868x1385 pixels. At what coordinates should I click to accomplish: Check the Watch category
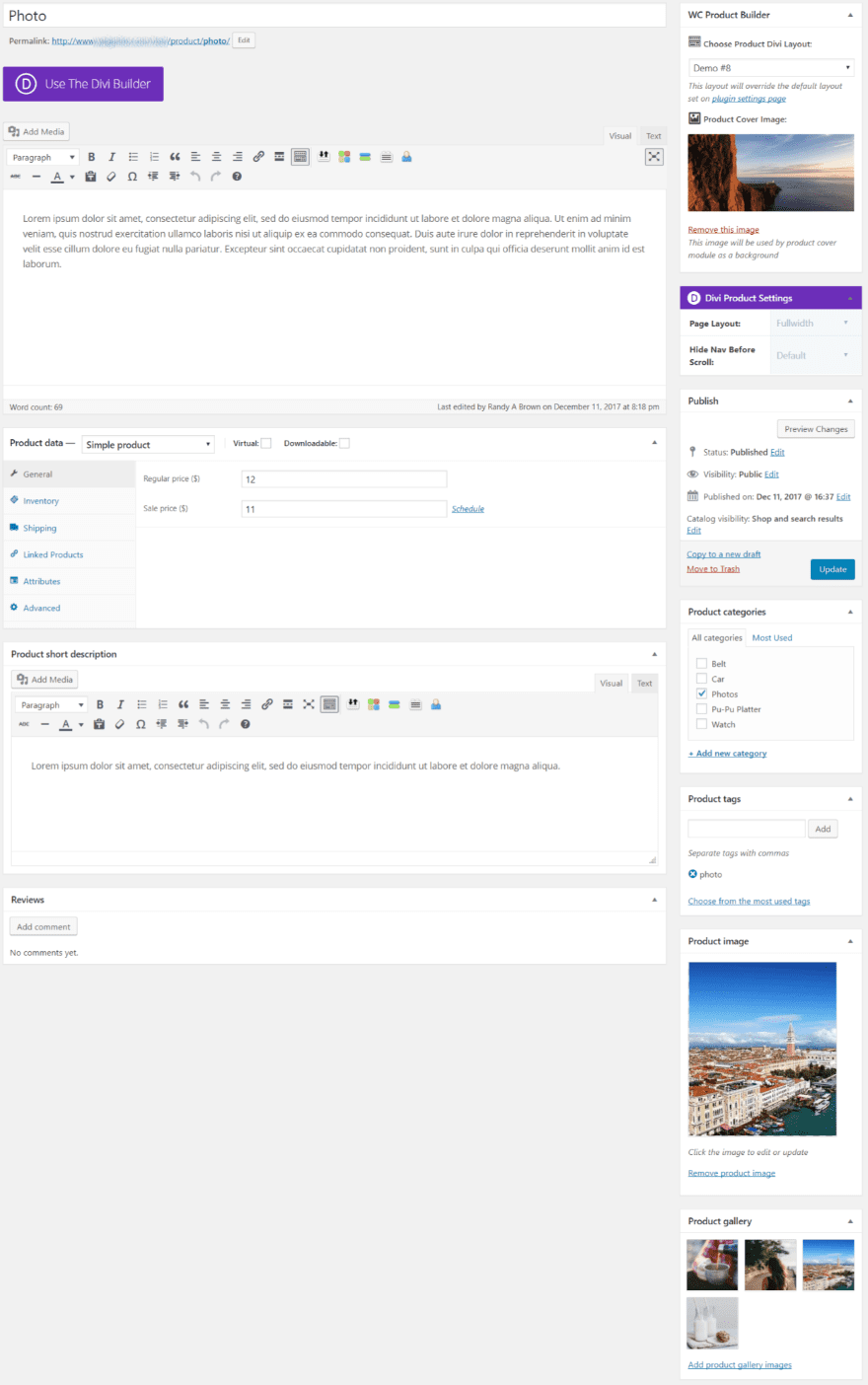(x=701, y=724)
